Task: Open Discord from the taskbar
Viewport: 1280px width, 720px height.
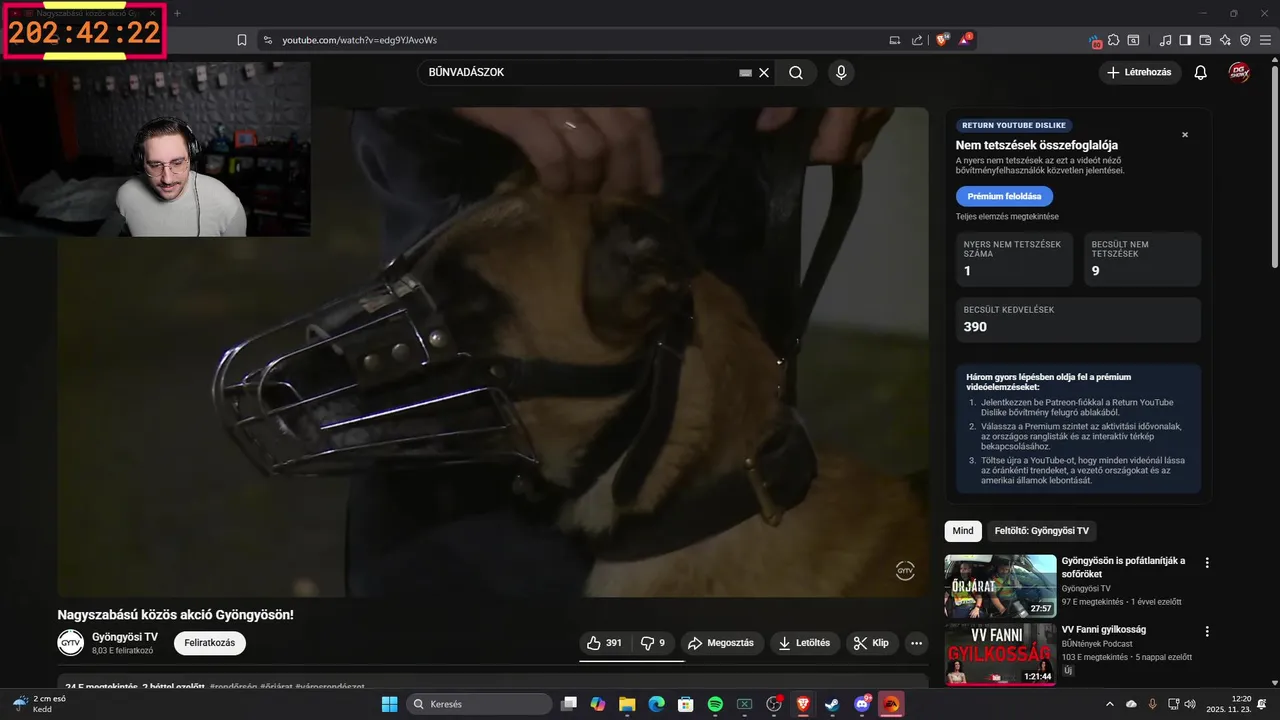Action: click(862, 704)
